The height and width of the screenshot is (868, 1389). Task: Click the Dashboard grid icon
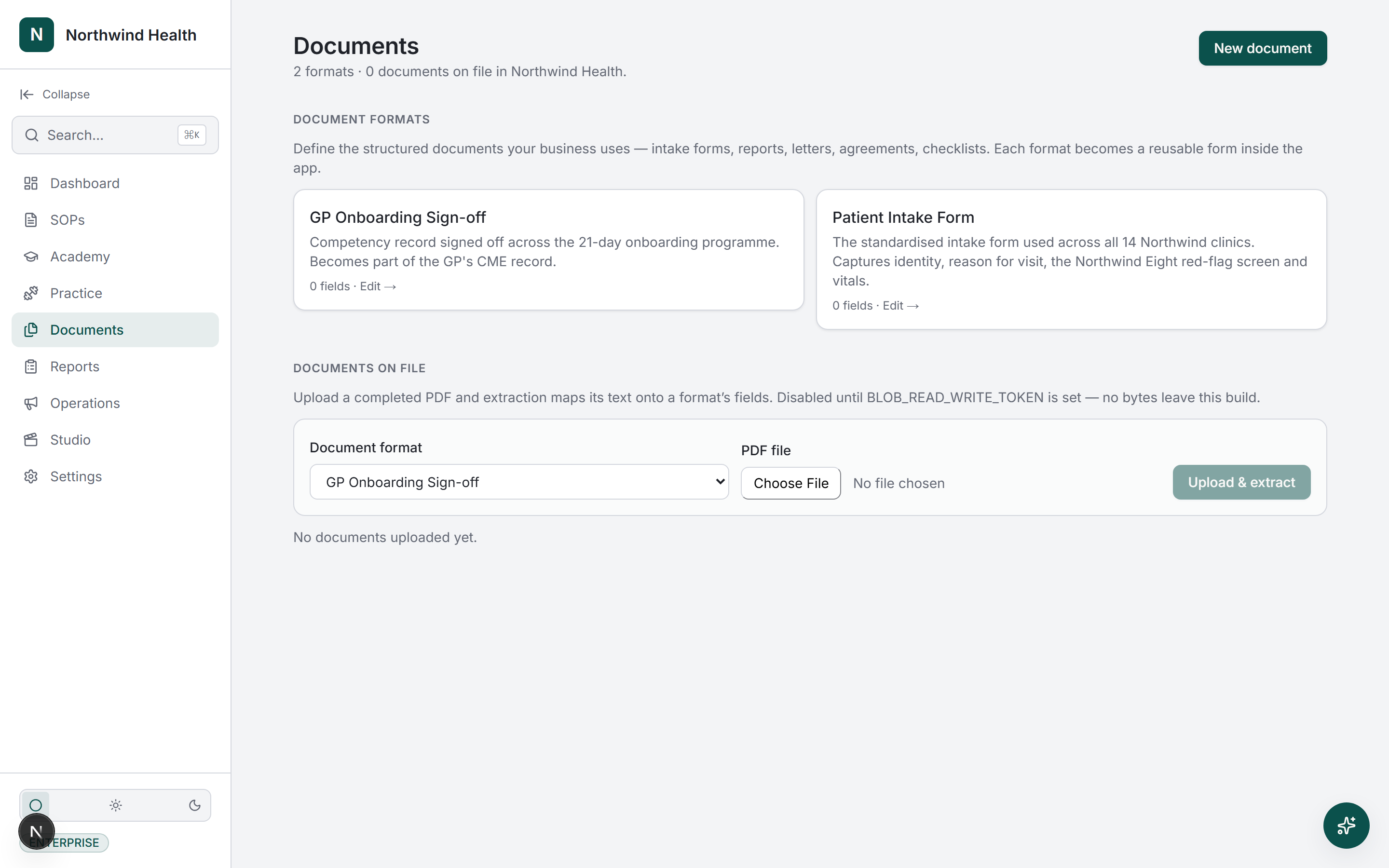click(x=31, y=183)
